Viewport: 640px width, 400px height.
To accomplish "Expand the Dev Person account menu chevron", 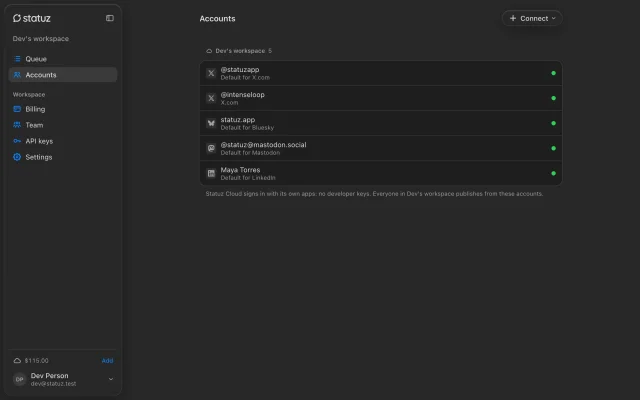I will (111, 379).
